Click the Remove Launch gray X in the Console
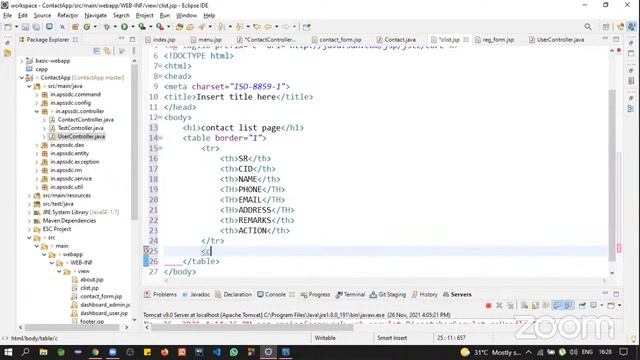This screenshot has height=360, width=640. tap(499, 305)
